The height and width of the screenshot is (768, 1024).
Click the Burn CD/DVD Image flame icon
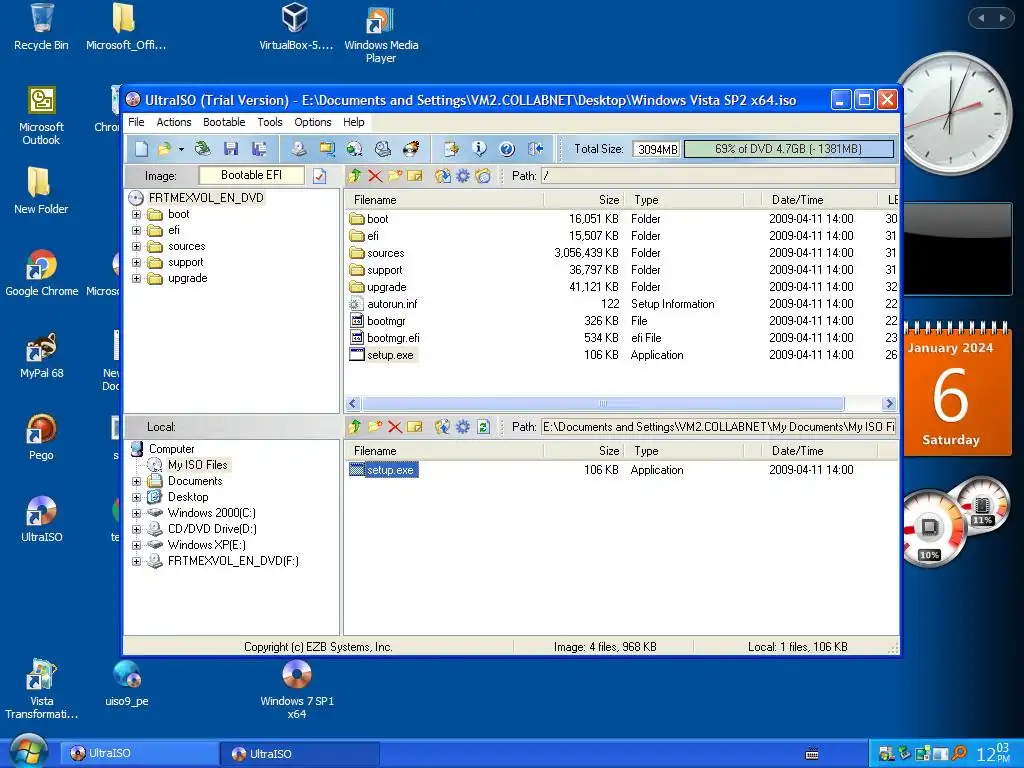411,149
